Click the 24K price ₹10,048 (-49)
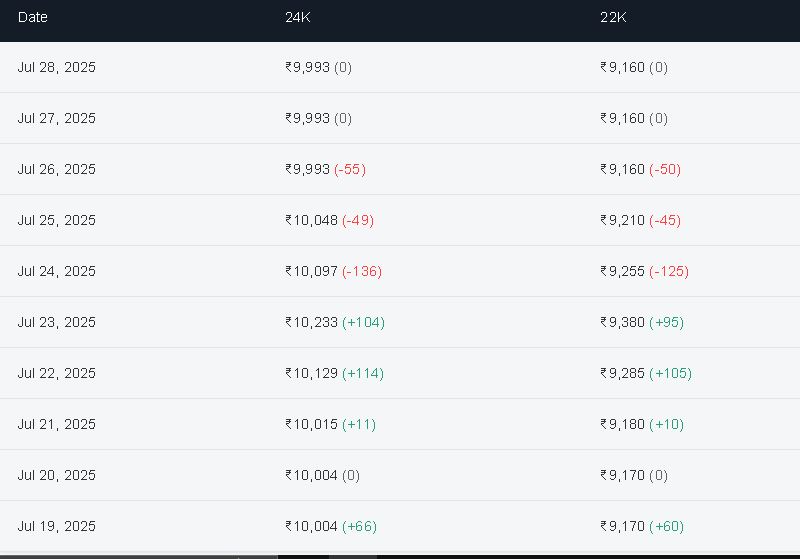The height and width of the screenshot is (559, 800). click(330, 220)
